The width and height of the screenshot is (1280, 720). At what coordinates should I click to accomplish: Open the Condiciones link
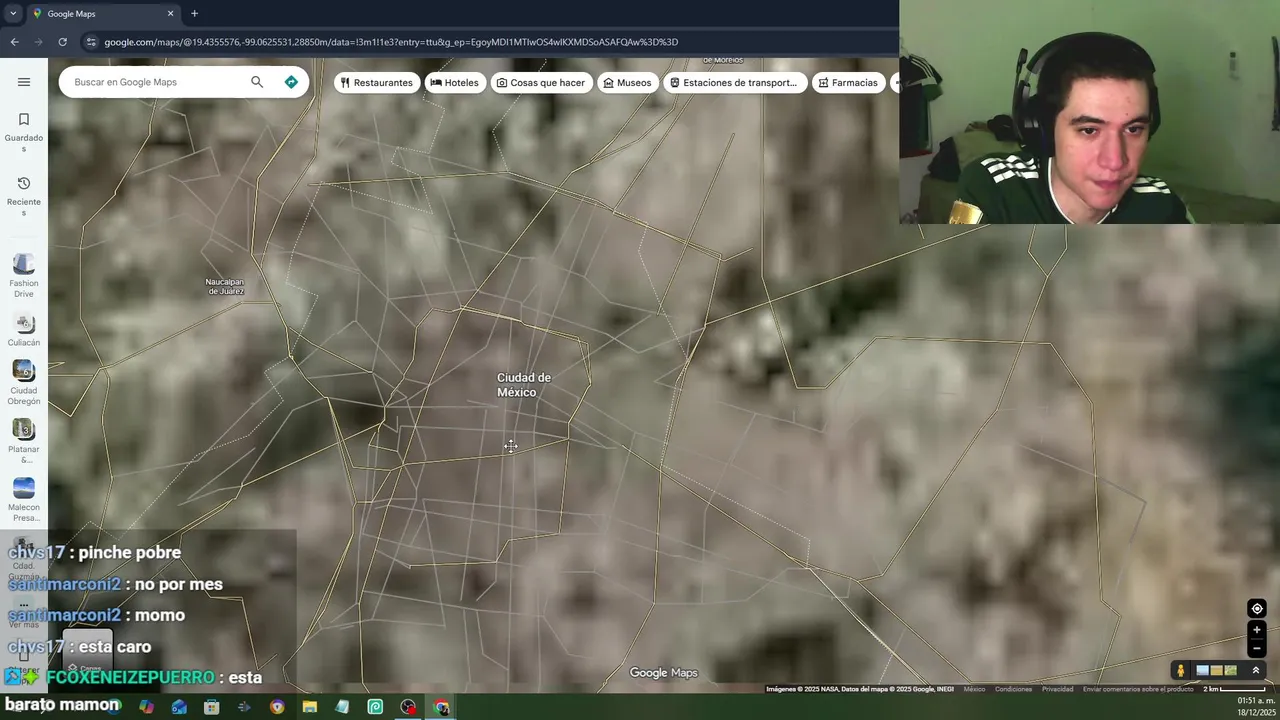point(1013,689)
